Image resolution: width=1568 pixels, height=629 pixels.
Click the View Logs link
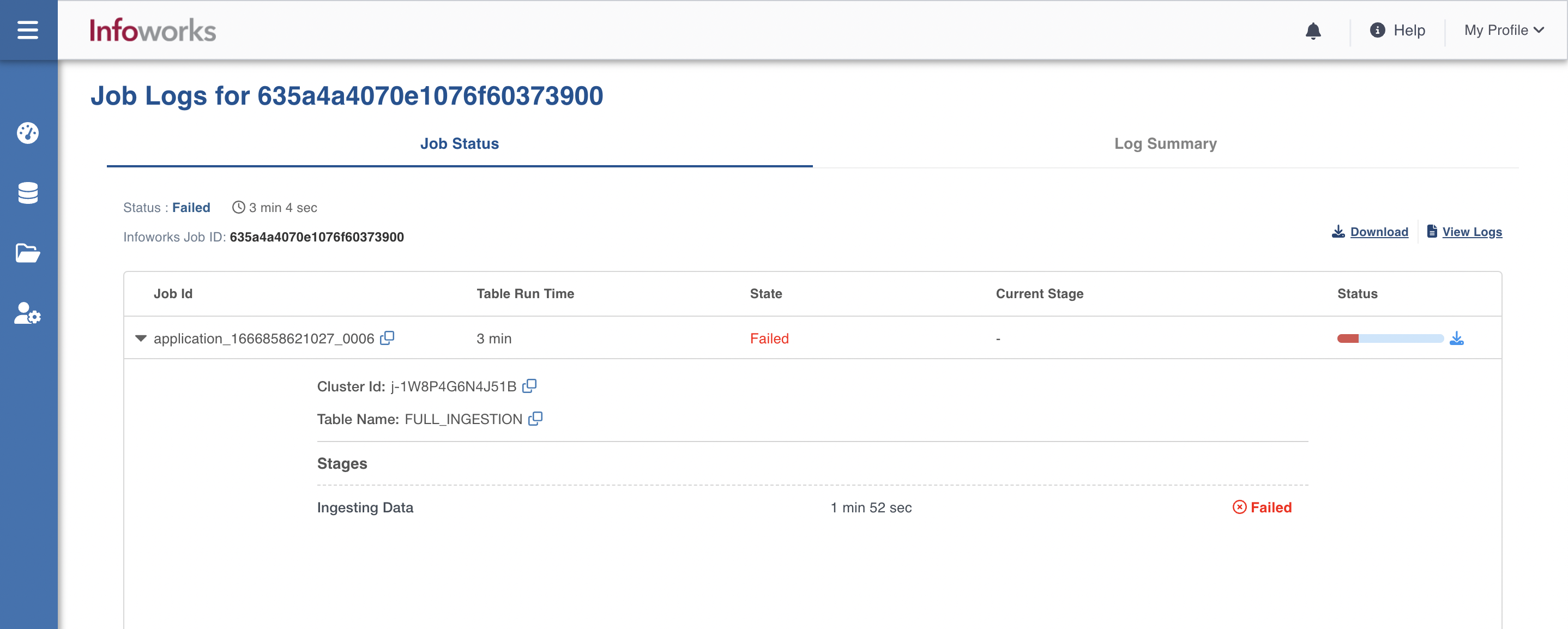click(1472, 232)
